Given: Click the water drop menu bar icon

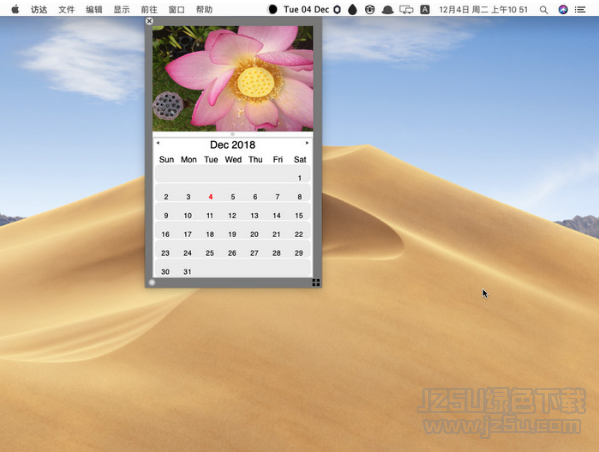Looking at the screenshot, I should coord(353,10).
